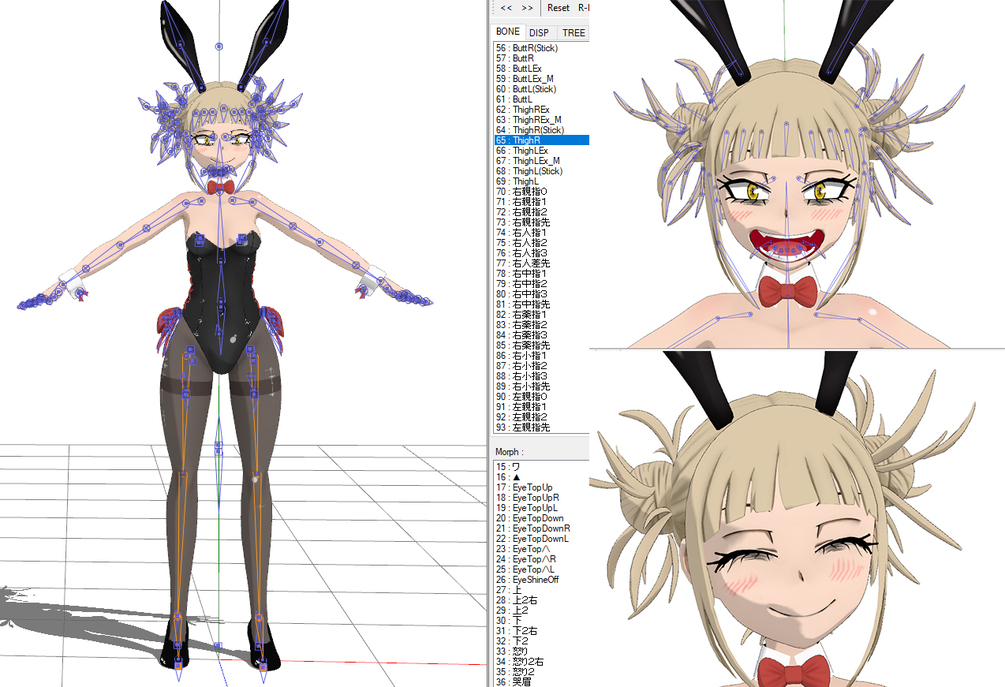Select bone '73 : 右親指先'

[542, 222]
